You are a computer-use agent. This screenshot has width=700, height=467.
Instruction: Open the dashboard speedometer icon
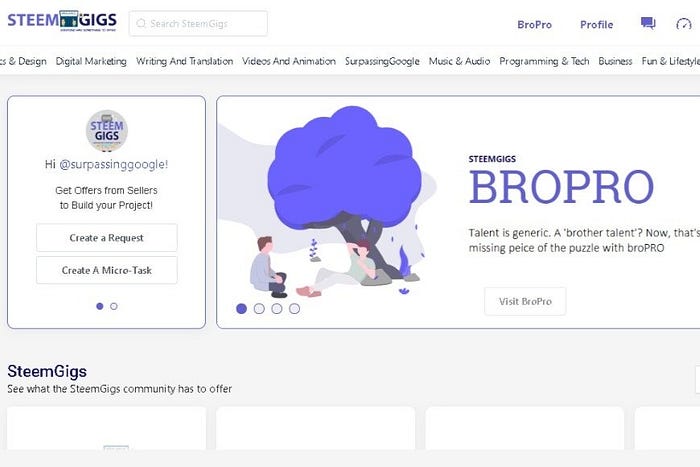(683, 24)
